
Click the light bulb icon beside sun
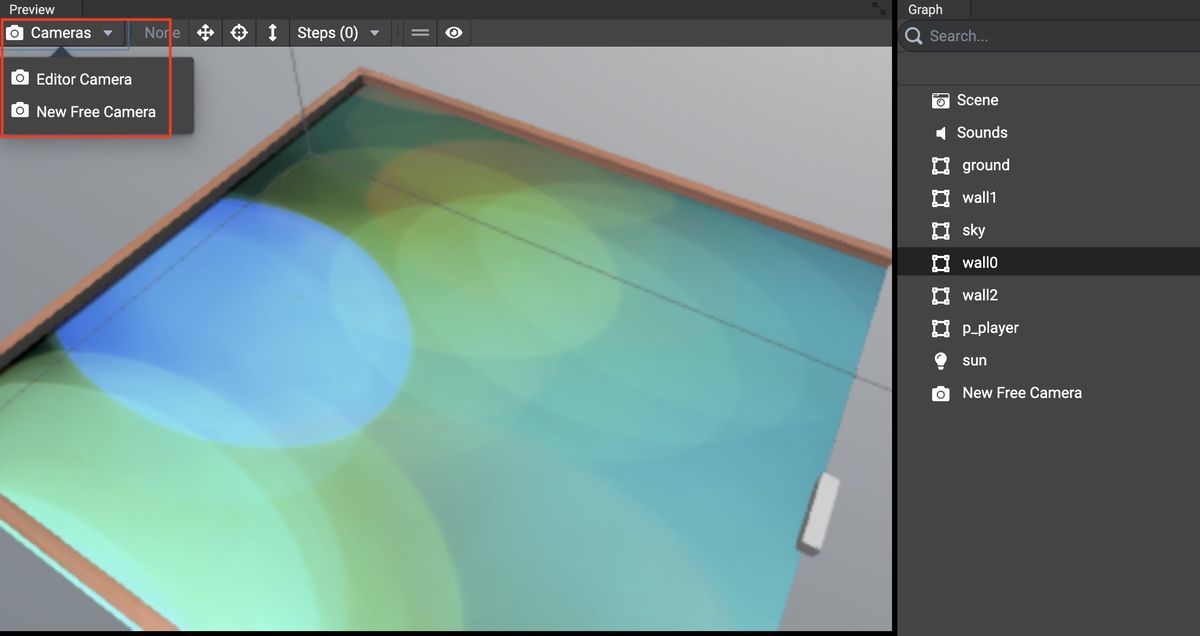940,360
